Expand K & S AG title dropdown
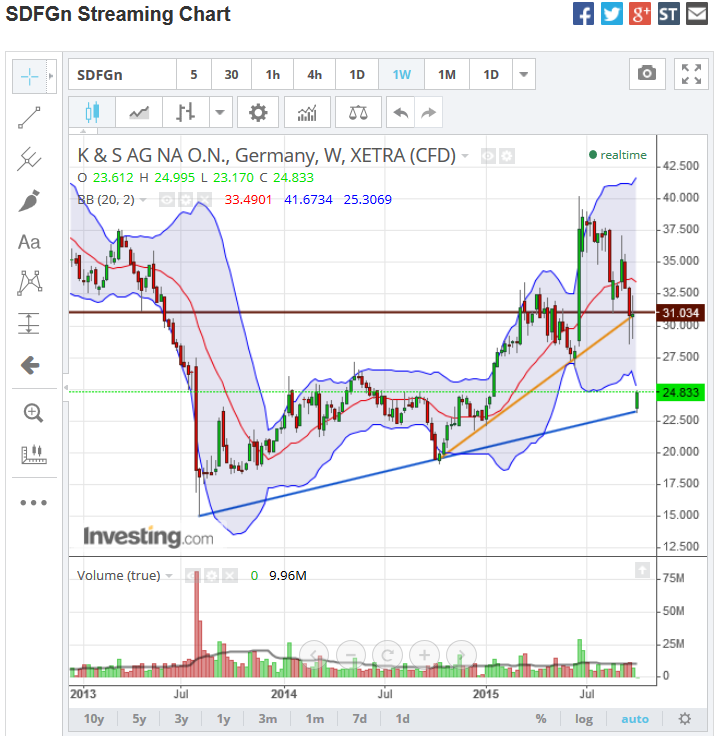The height and width of the screenshot is (736, 715). pyautogui.click(x=465, y=156)
